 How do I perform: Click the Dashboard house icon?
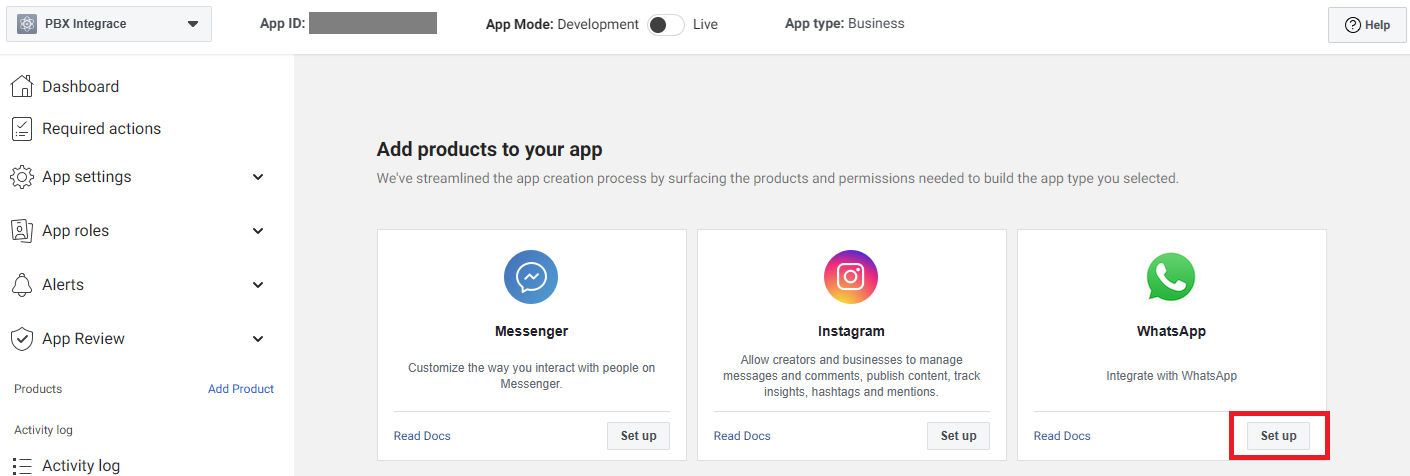pyautogui.click(x=22, y=87)
